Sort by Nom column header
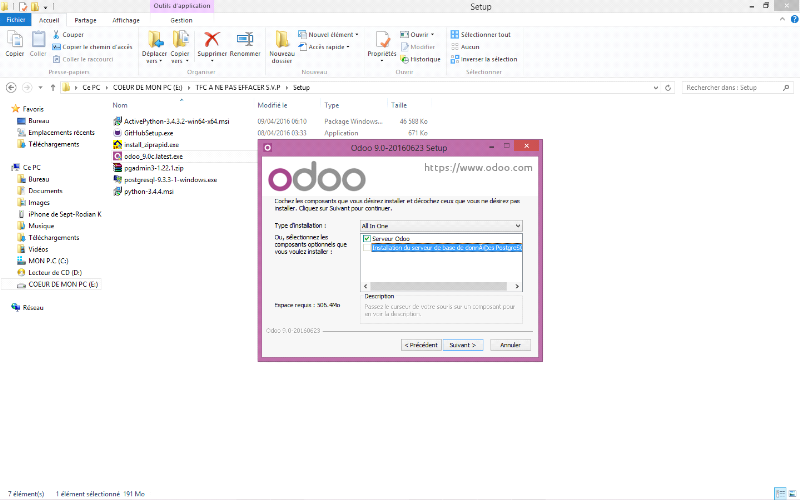This screenshot has height=500, width=800. pos(120,105)
